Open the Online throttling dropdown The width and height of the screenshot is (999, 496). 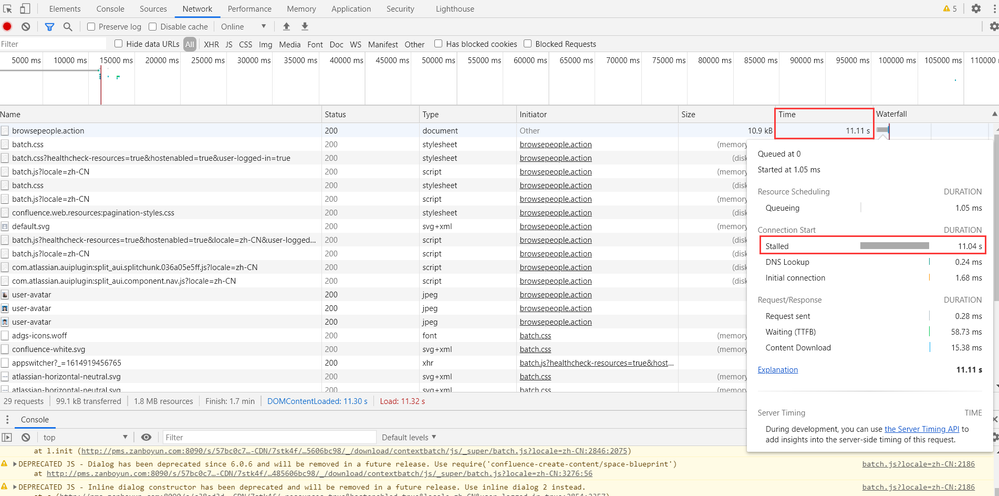pyautogui.click(x=244, y=27)
